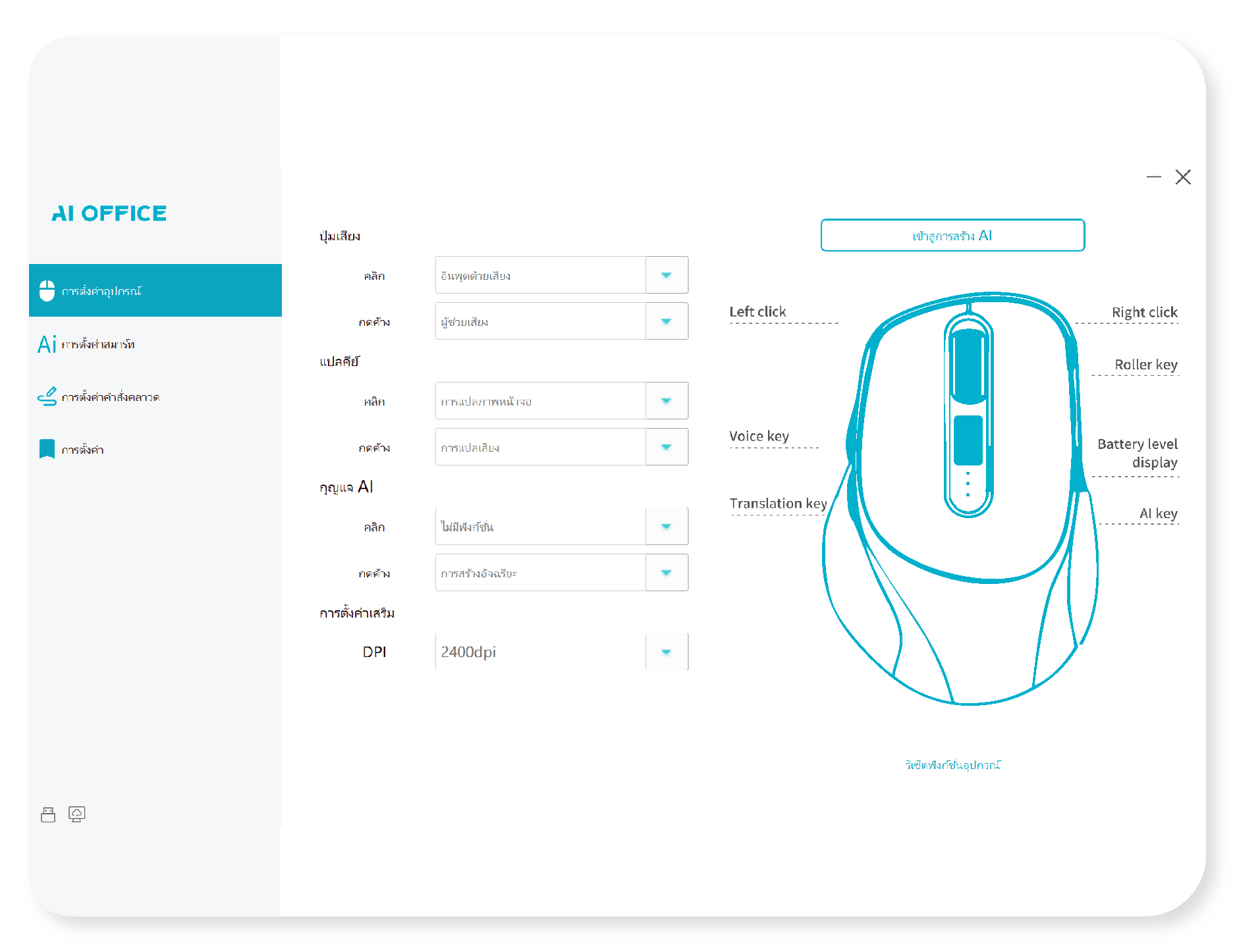The image size is (1235, 952).
Task: Open the DPI dropdown showing 2400dpi
Action: pos(666,652)
